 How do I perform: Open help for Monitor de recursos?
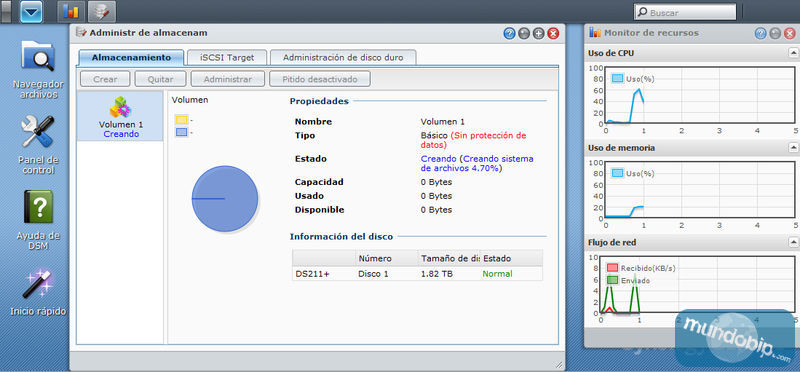pyautogui.click(x=760, y=34)
